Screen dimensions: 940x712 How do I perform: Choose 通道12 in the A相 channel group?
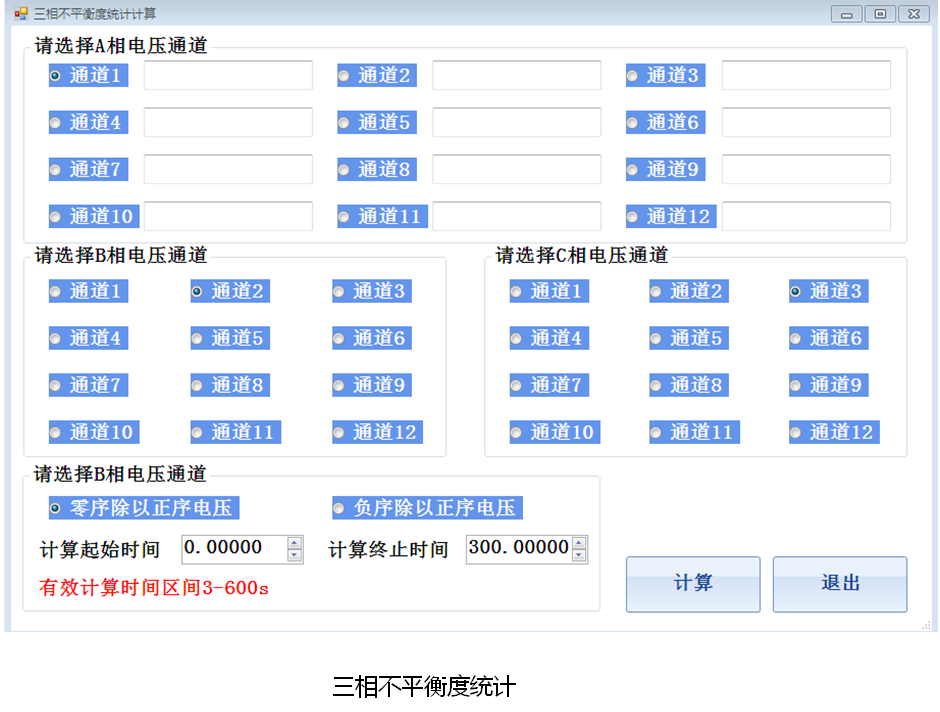633,217
